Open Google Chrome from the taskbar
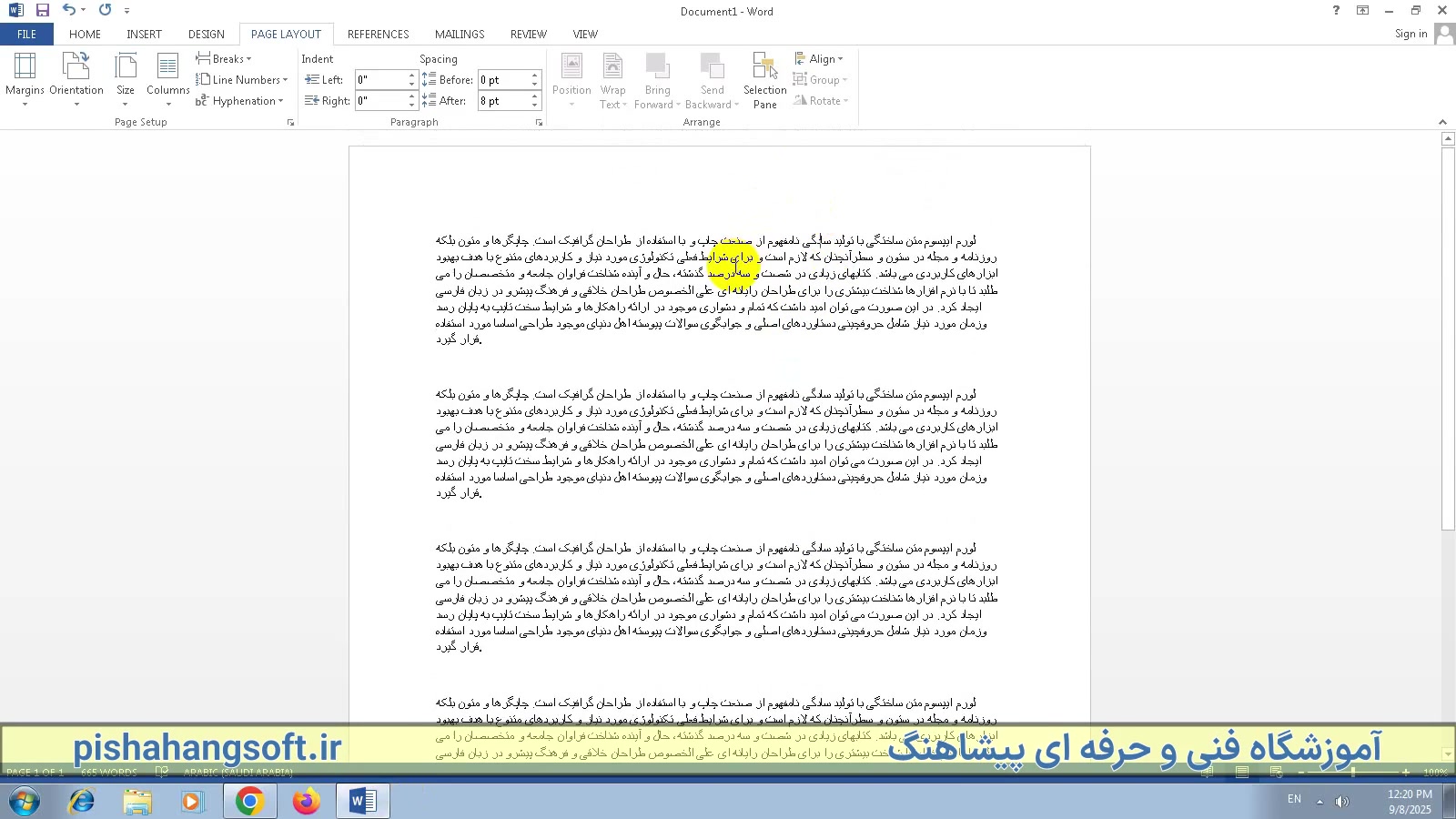 [x=249, y=802]
